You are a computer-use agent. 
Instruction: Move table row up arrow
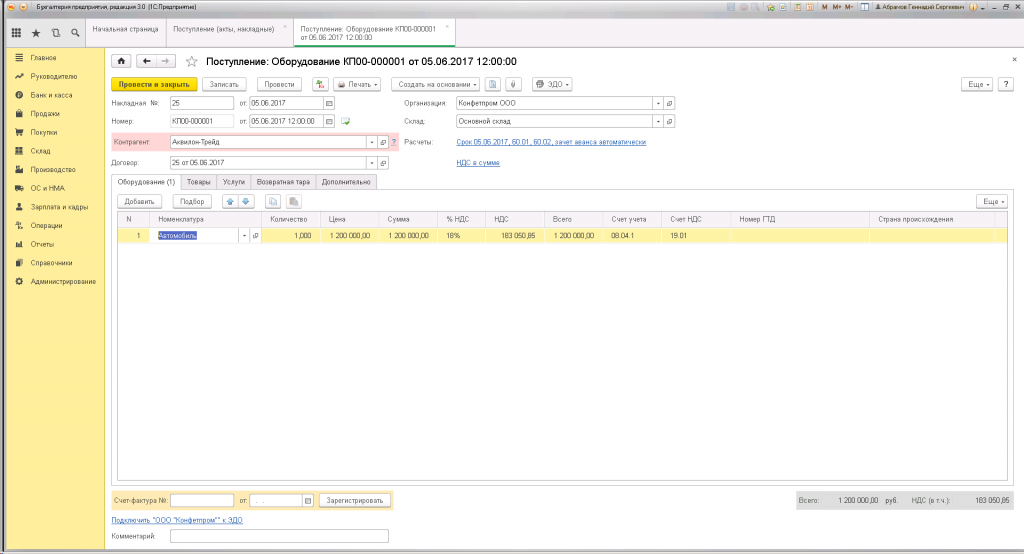(230, 202)
